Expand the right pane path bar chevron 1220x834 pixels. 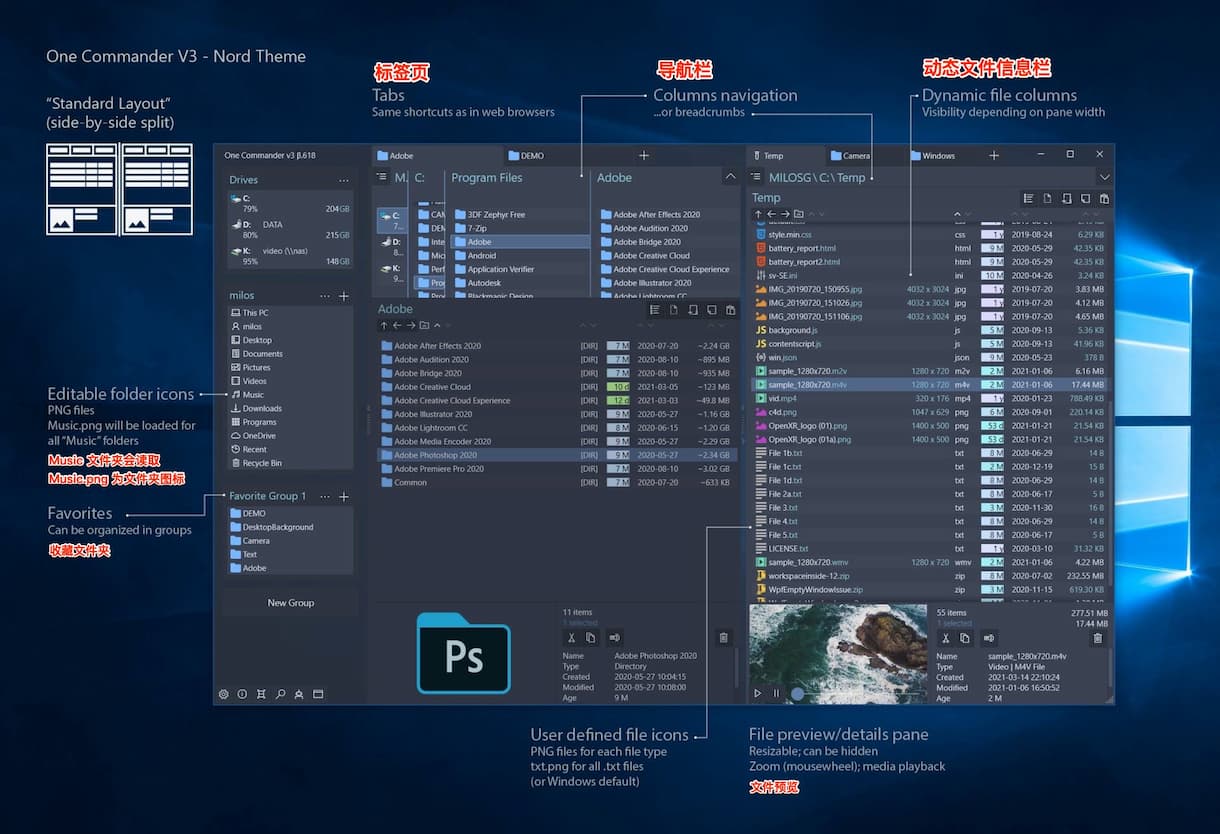coord(1104,177)
